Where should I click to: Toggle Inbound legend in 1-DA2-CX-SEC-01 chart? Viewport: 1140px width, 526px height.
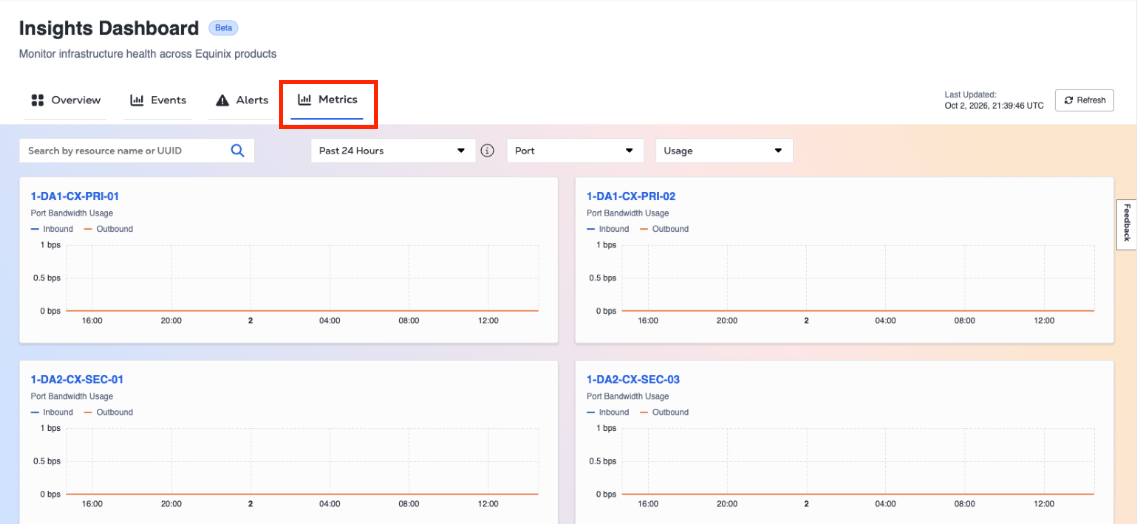pos(52,413)
